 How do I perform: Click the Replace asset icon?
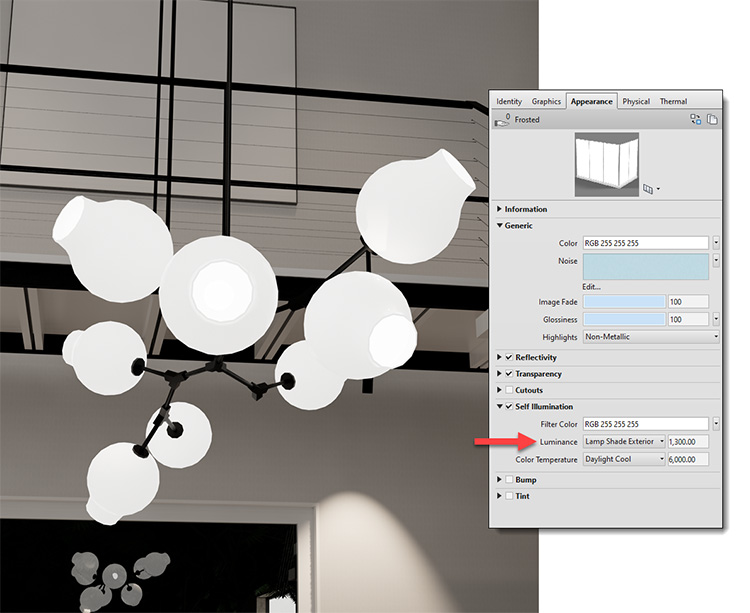coord(695,119)
